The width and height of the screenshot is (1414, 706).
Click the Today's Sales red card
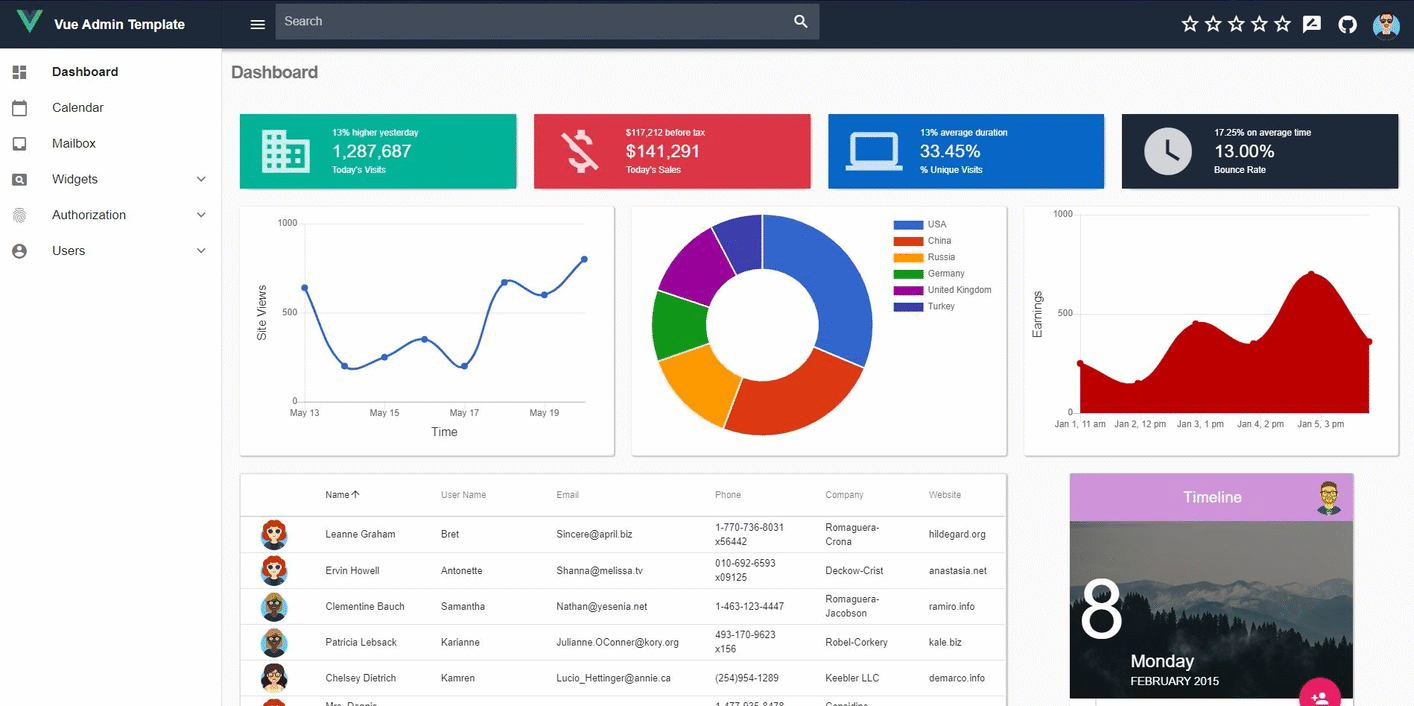coord(671,151)
